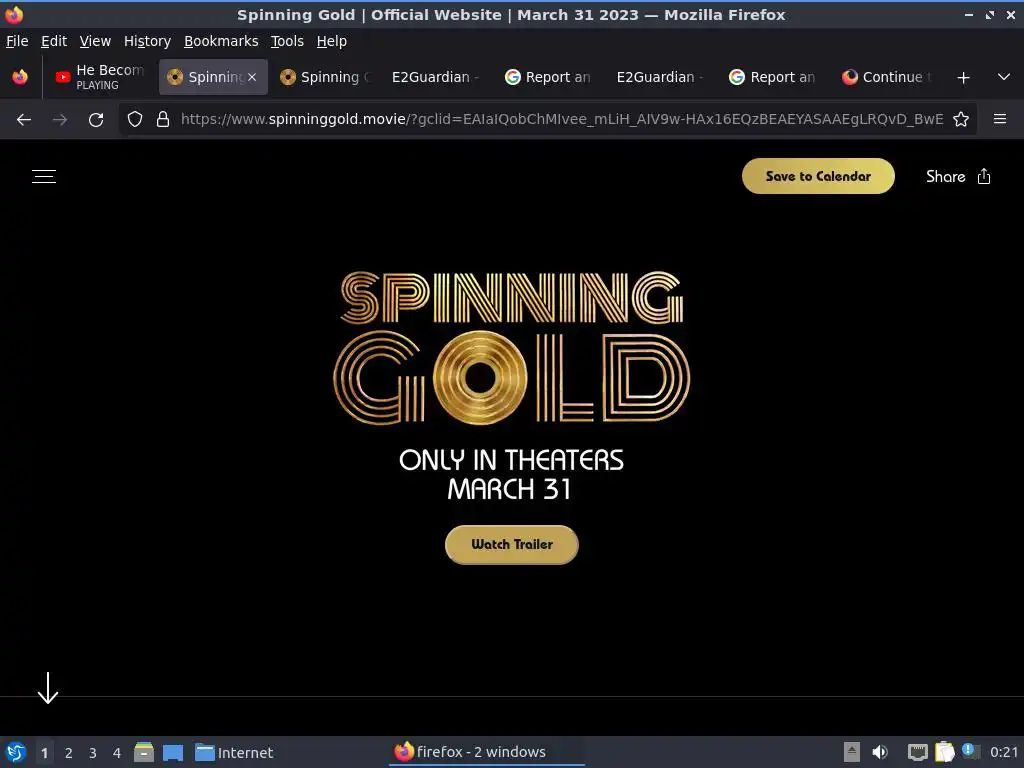Click the 0:21 clock
The height and width of the screenshot is (768, 1024).
(1004, 752)
